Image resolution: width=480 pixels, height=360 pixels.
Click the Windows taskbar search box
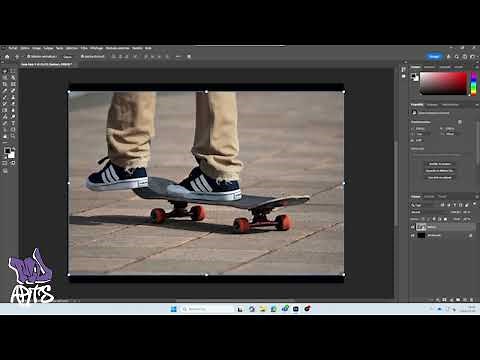click(207, 309)
